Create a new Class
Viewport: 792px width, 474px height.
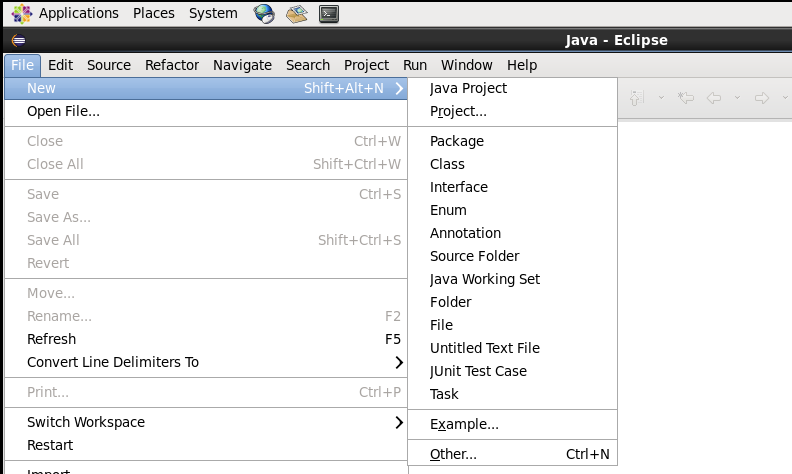tap(513, 164)
